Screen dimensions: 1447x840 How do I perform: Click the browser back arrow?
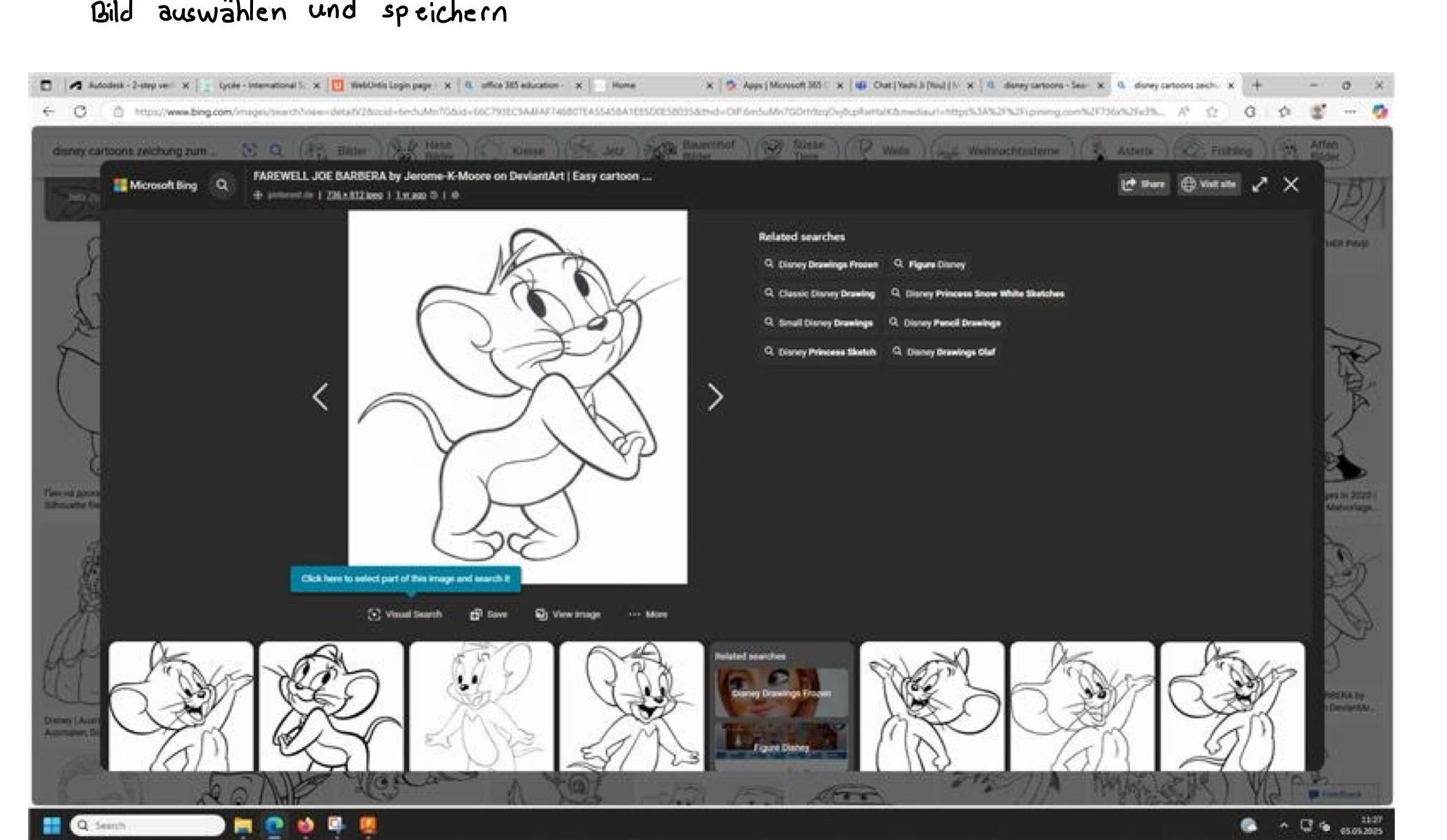(x=48, y=111)
